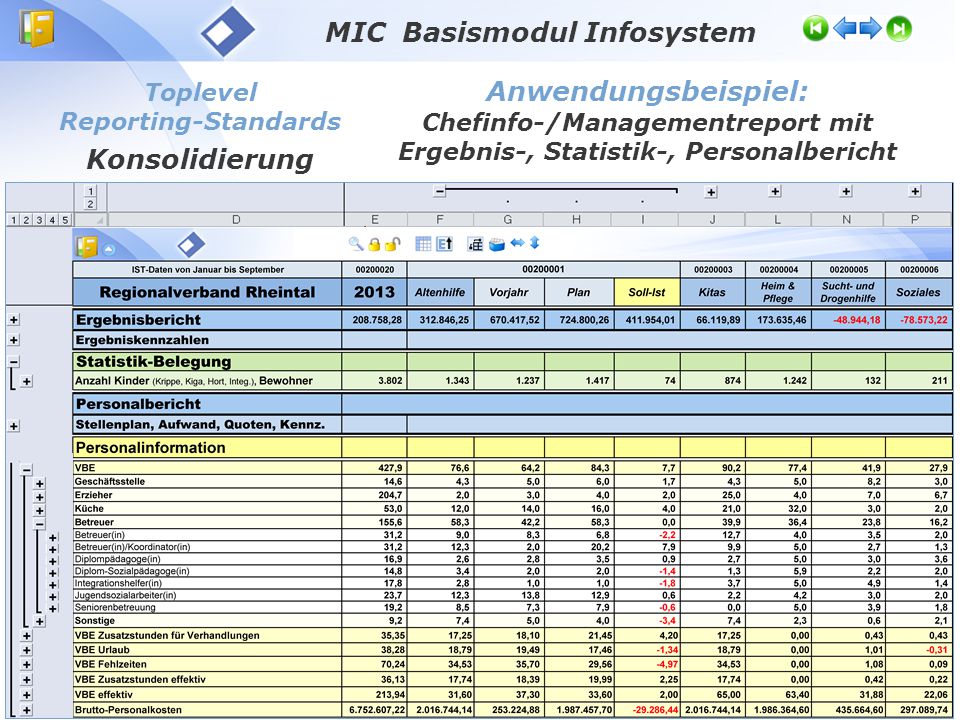The height and width of the screenshot is (720, 960).
Task: Collapse the VBE row group
Action: [x=26, y=470]
